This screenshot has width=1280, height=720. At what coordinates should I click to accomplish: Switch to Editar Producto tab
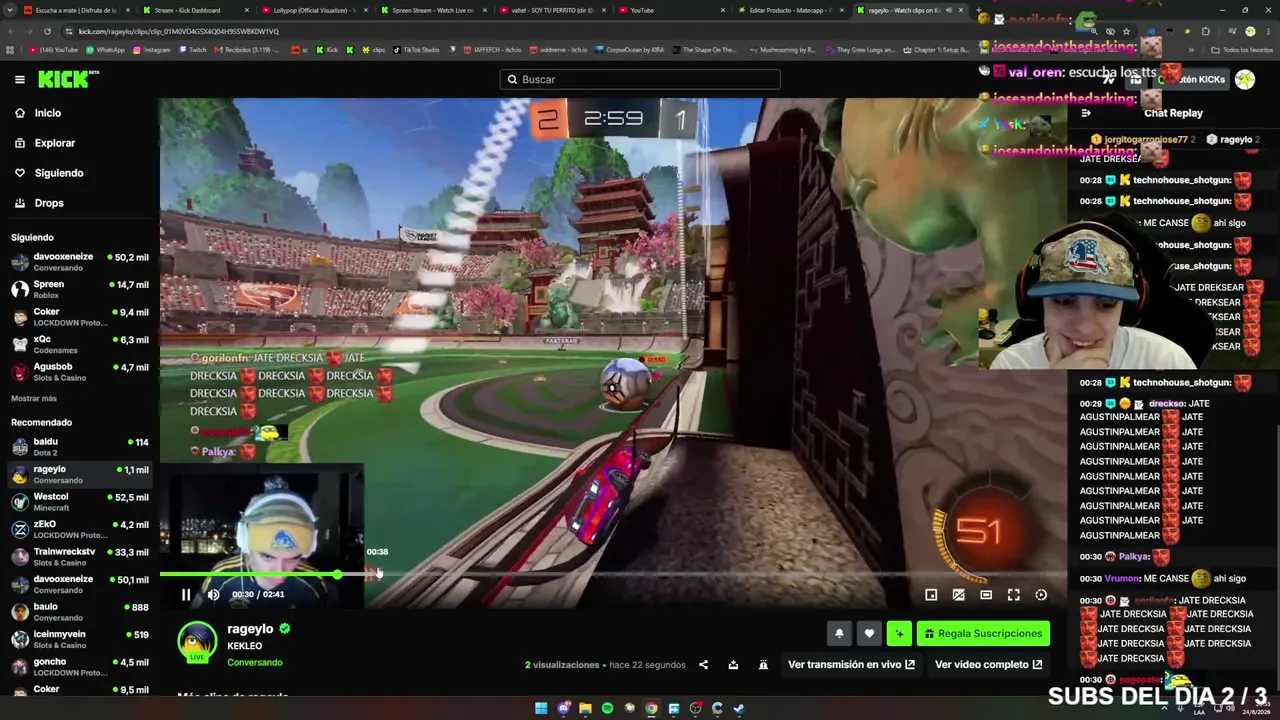(x=790, y=10)
